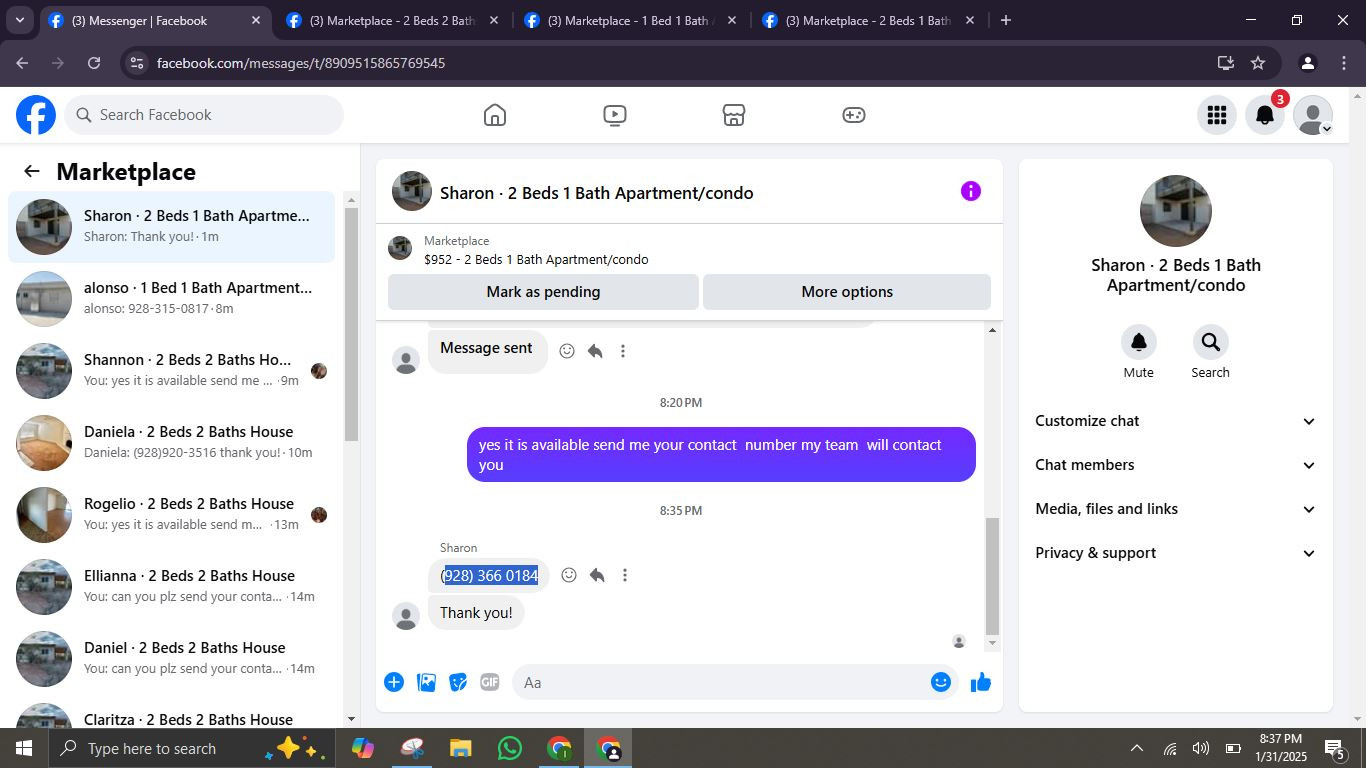The height and width of the screenshot is (768, 1366).
Task: Go to the Facebook Home feed icon
Action: coord(495,115)
